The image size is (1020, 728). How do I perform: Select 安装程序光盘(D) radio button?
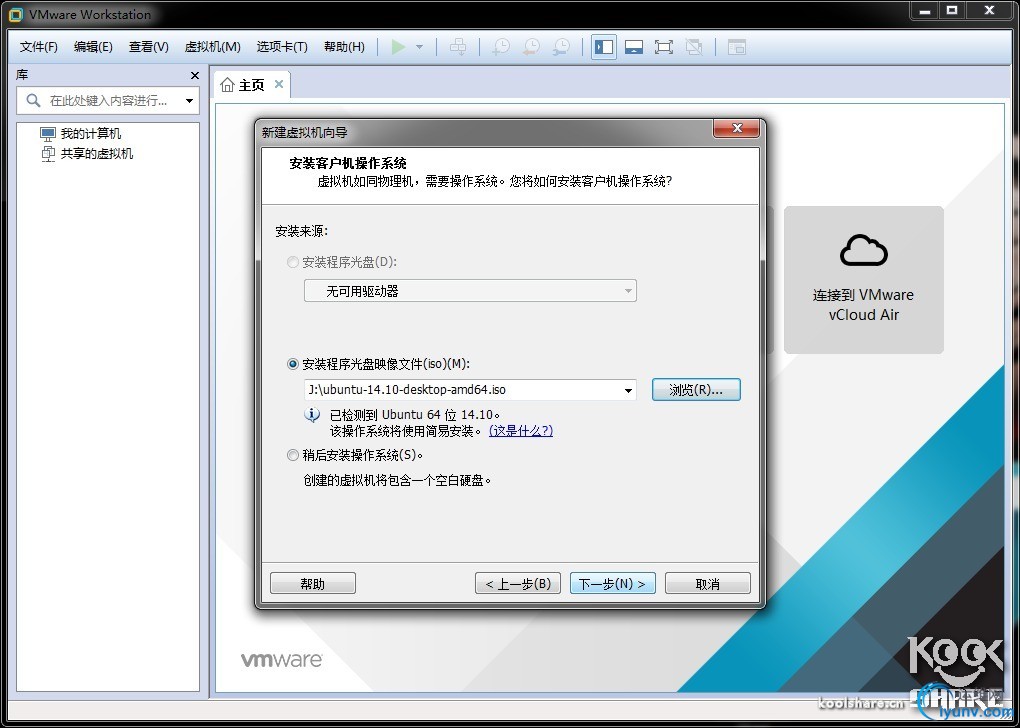293,262
